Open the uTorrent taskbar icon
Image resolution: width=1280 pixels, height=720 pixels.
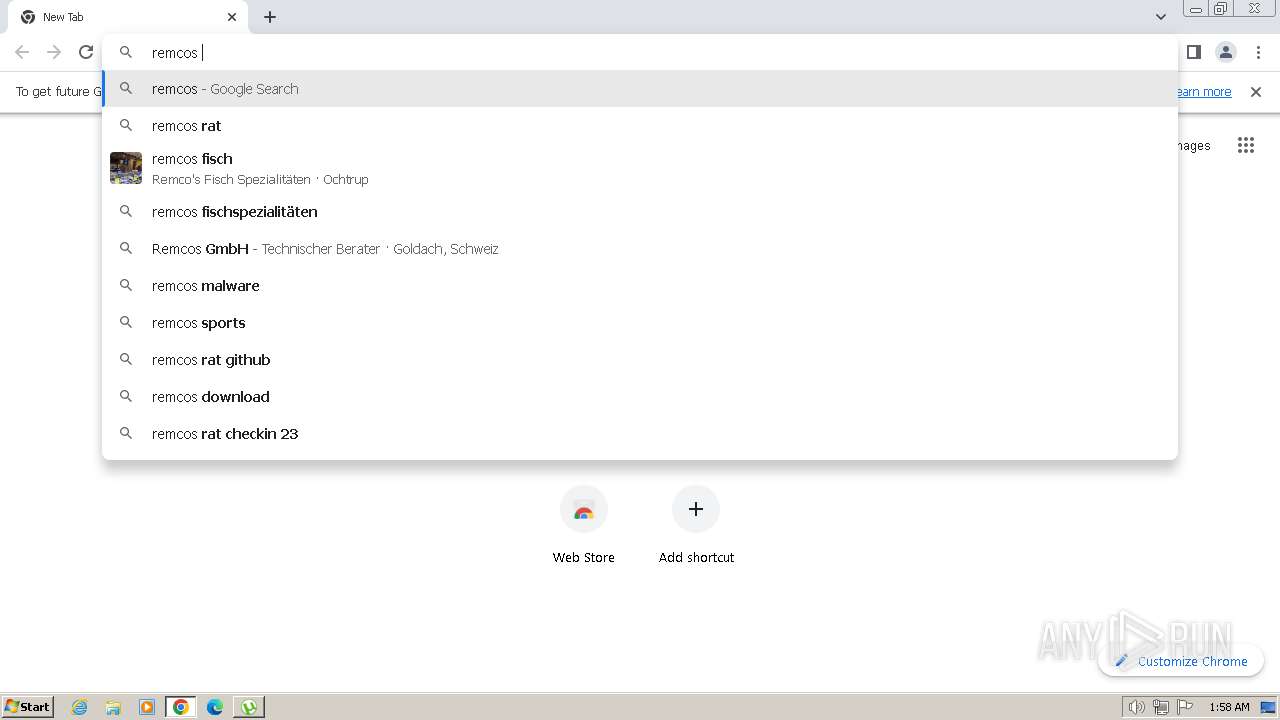click(249, 707)
